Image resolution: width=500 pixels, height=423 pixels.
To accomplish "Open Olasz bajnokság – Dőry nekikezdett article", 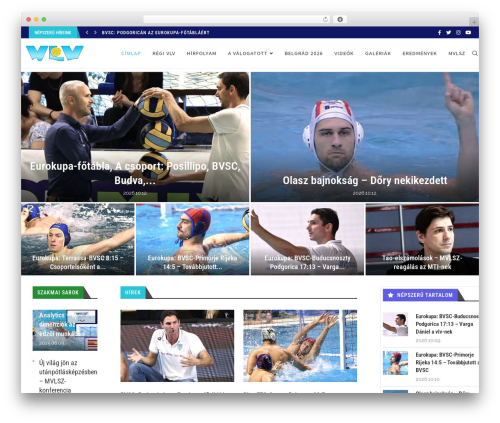I will [x=365, y=137].
